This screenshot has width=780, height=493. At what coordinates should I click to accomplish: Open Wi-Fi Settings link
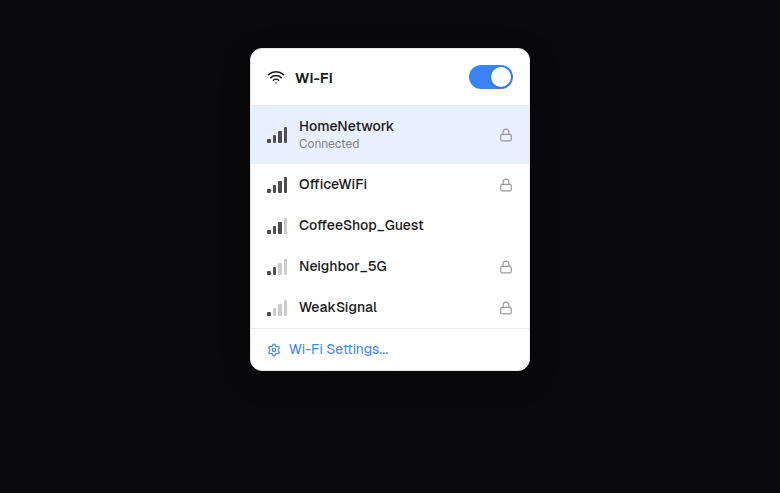338,349
